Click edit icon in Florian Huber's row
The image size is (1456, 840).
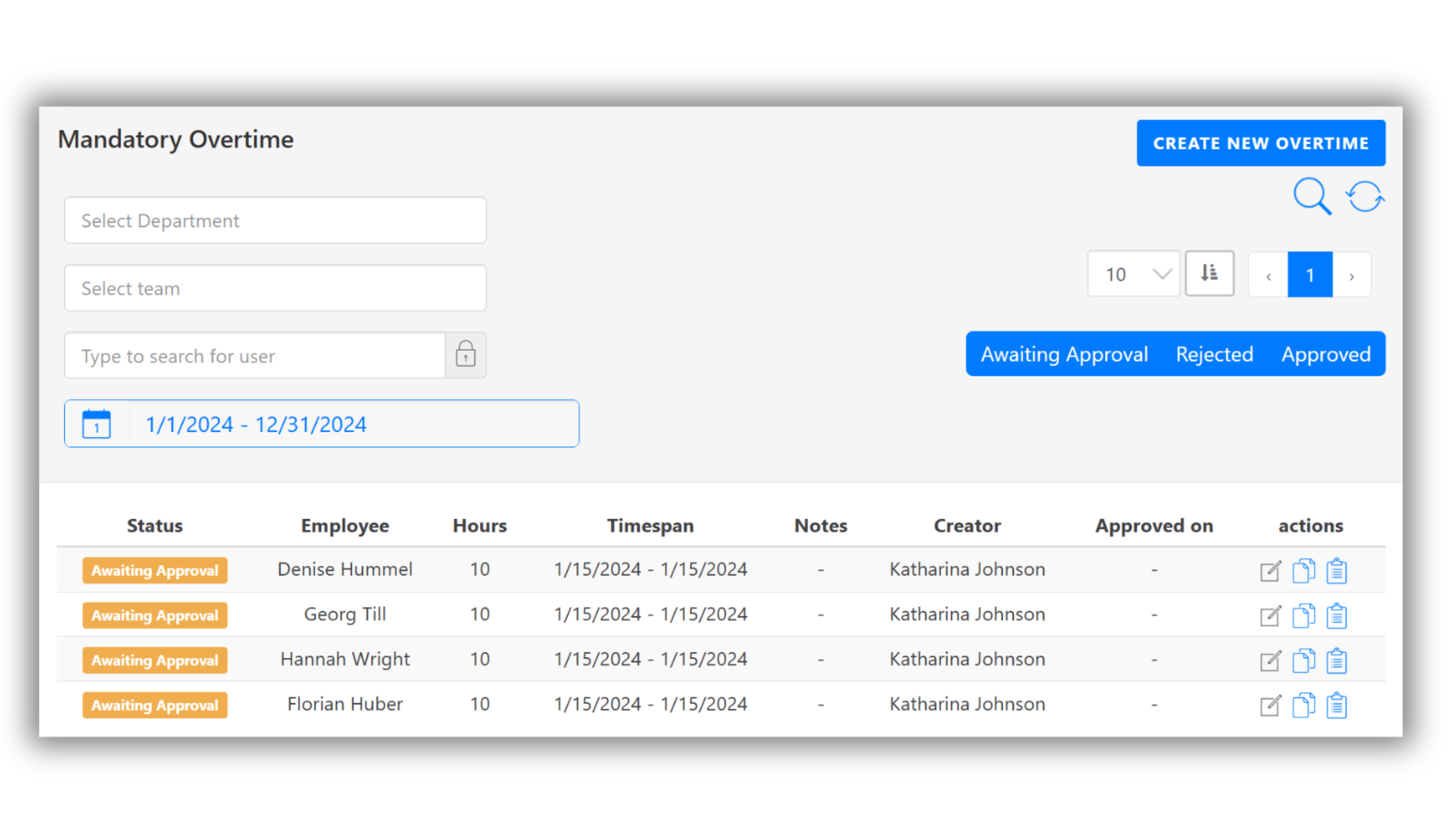pos(1270,705)
